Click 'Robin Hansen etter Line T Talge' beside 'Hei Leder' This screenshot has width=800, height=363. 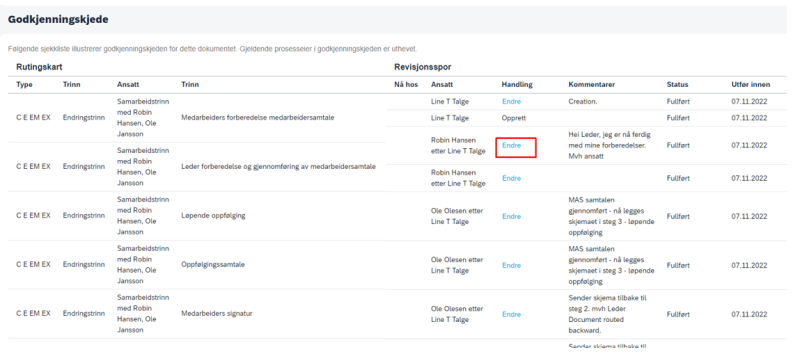click(458, 146)
